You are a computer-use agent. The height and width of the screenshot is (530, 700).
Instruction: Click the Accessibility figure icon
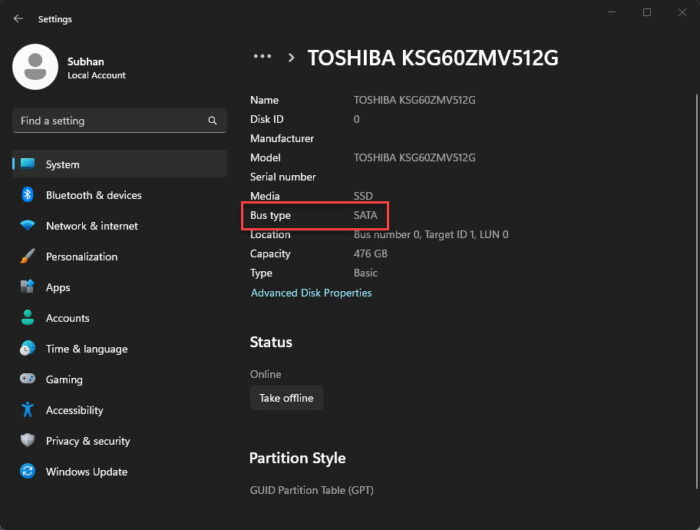tap(28, 409)
